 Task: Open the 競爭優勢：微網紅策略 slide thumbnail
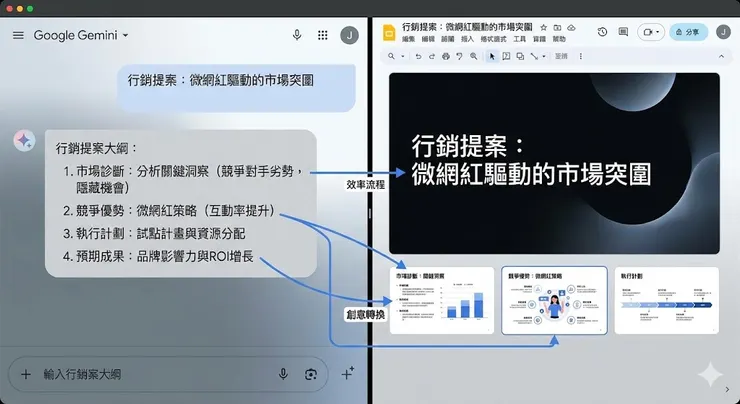(x=554, y=301)
